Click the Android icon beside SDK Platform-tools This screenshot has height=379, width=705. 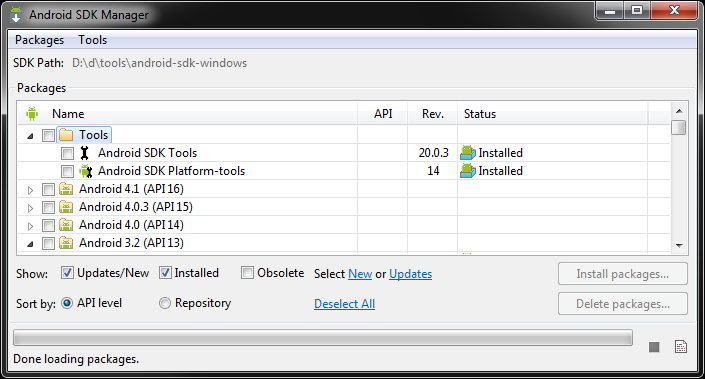pyautogui.click(x=85, y=171)
